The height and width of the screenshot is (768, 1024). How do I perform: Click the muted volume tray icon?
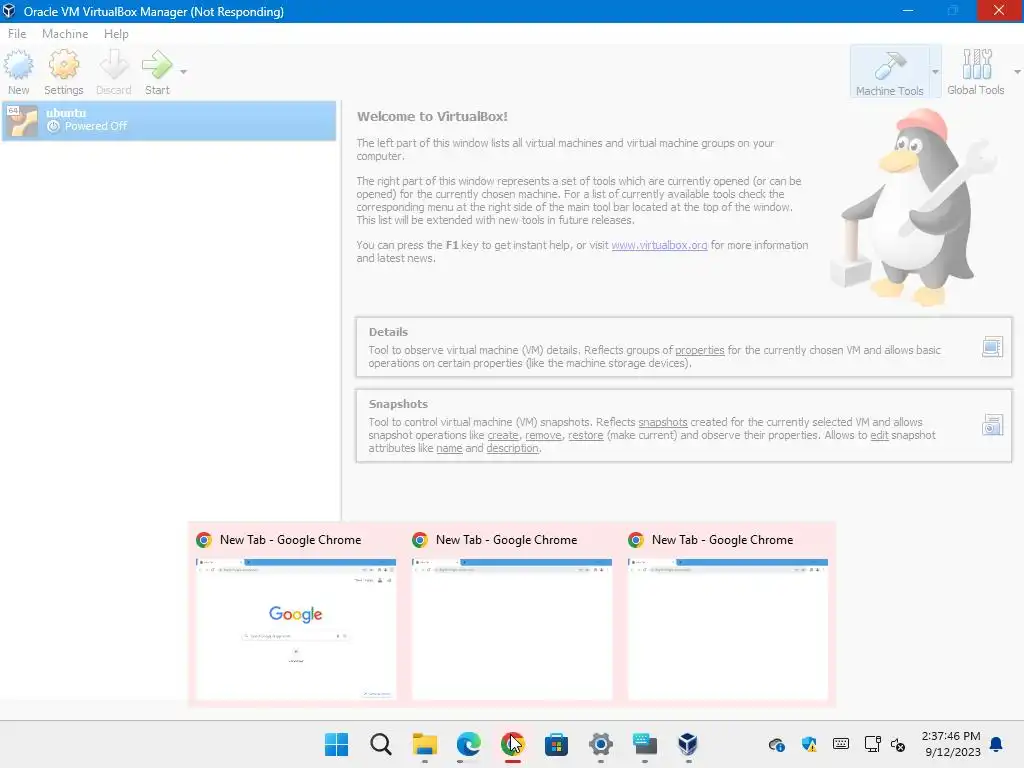coord(898,744)
